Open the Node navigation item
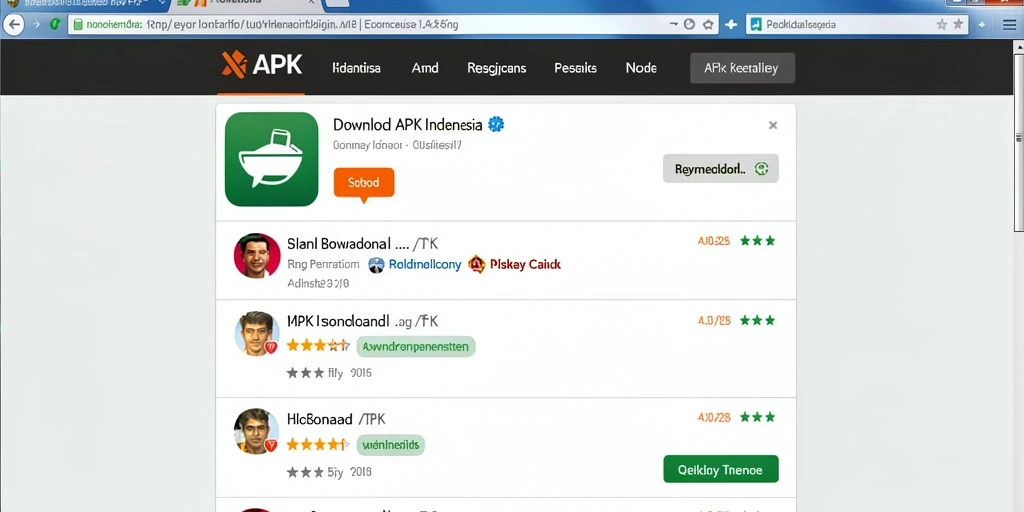Viewport: 1024px width, 512px height. pos(641,68)
